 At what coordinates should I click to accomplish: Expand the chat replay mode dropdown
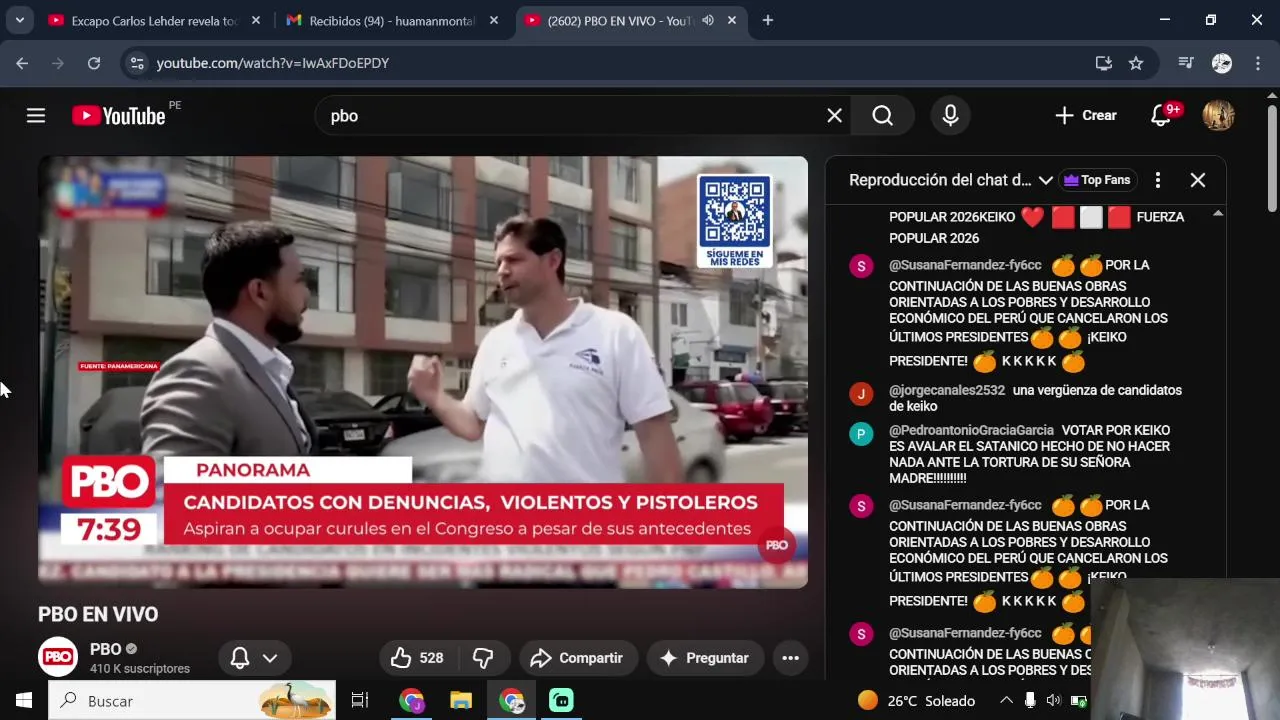pyautogui.click(x=950, y=180)
